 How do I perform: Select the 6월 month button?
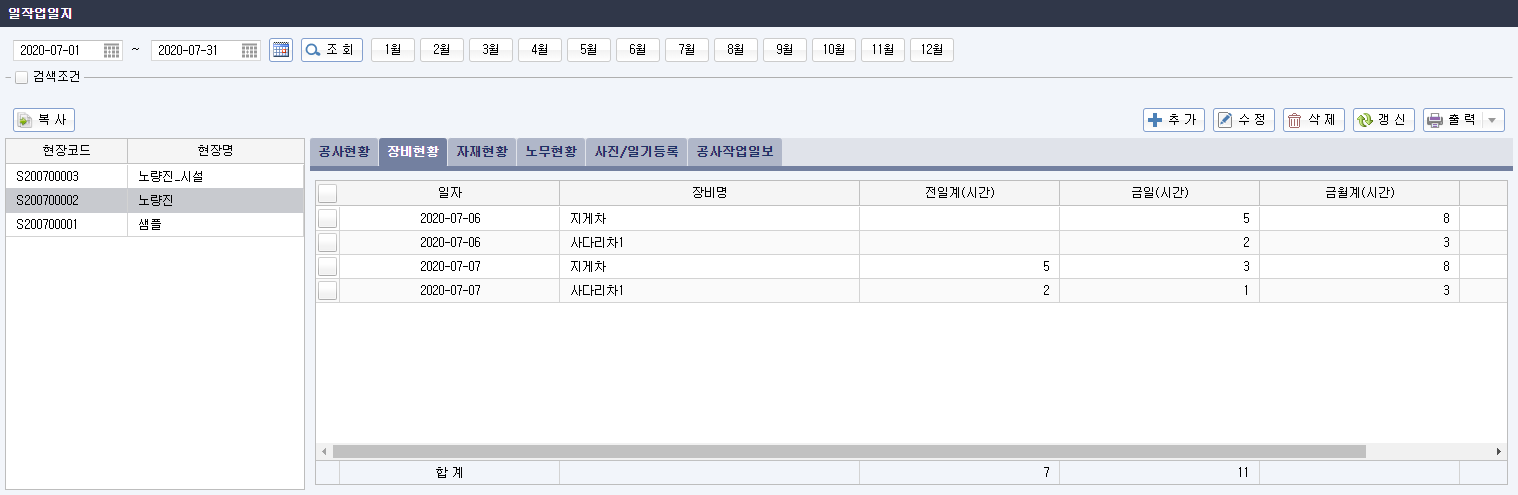pos(638,50)
